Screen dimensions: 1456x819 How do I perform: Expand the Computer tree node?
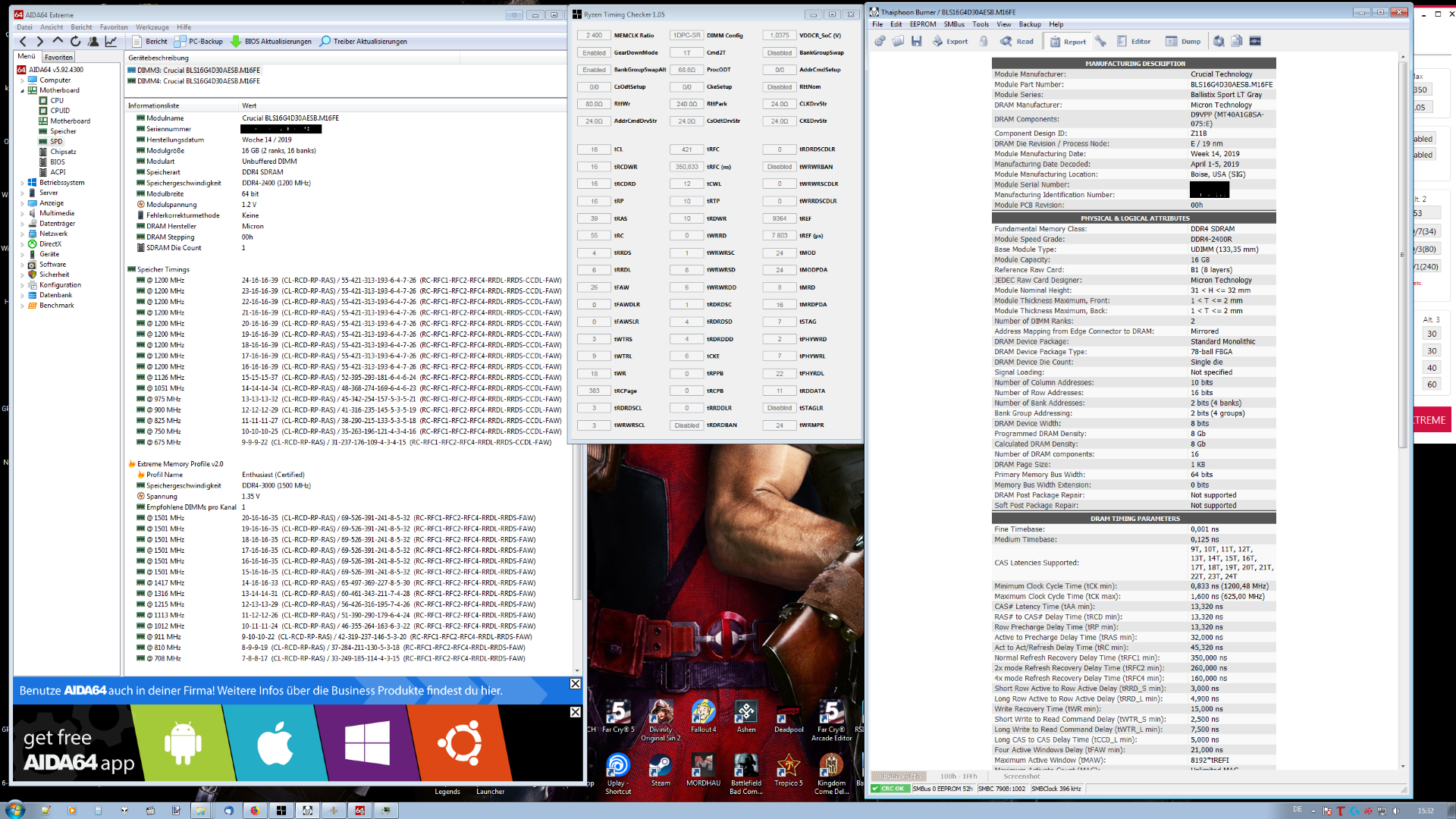tap(22, 80)
